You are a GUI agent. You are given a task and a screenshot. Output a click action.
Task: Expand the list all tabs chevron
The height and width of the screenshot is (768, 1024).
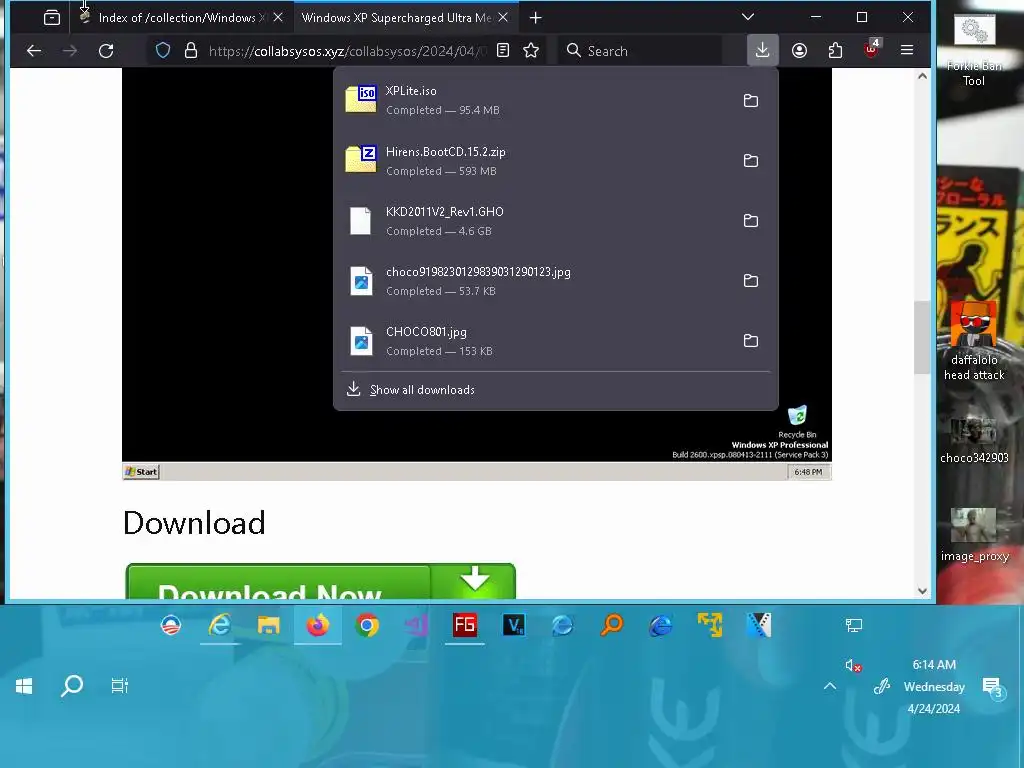(x=748, y=17)
